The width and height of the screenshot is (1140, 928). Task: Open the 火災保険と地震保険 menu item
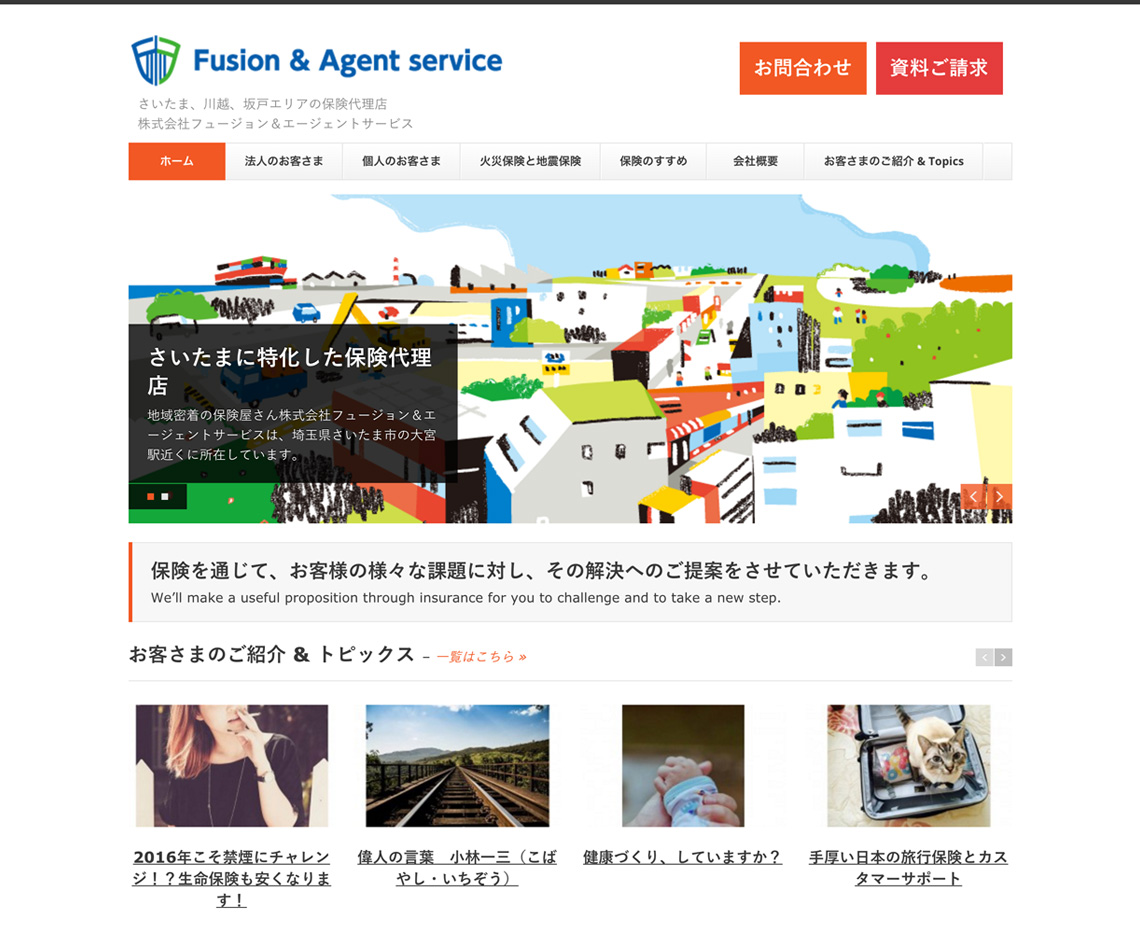530,161
